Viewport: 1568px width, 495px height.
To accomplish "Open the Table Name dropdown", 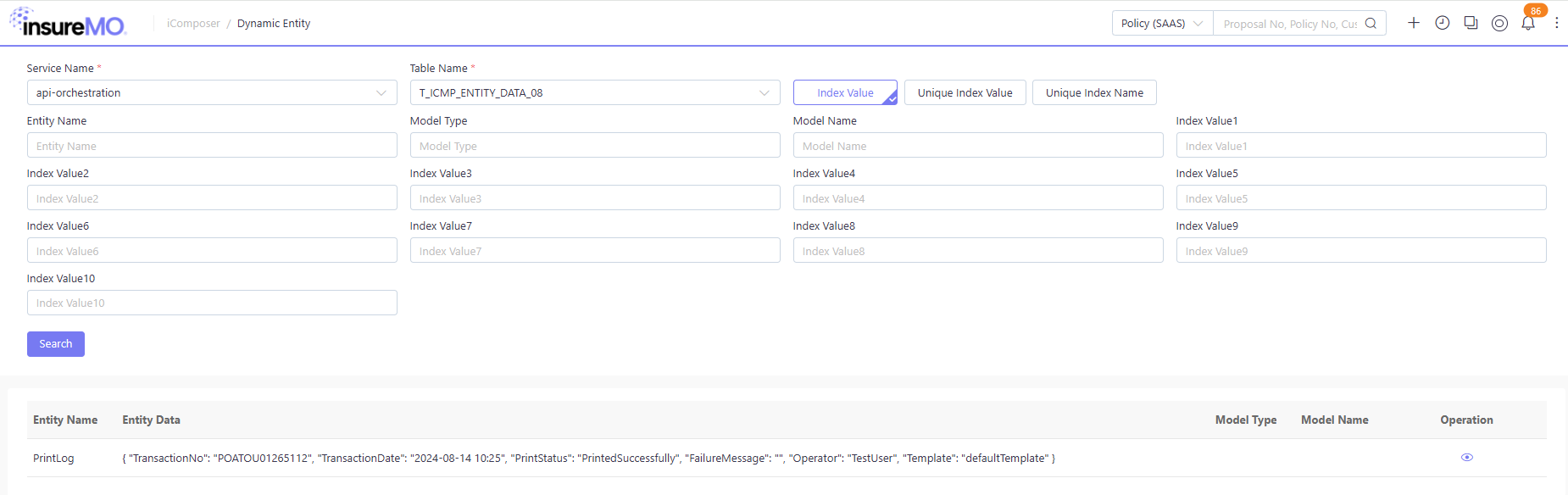I will (595, 92).
